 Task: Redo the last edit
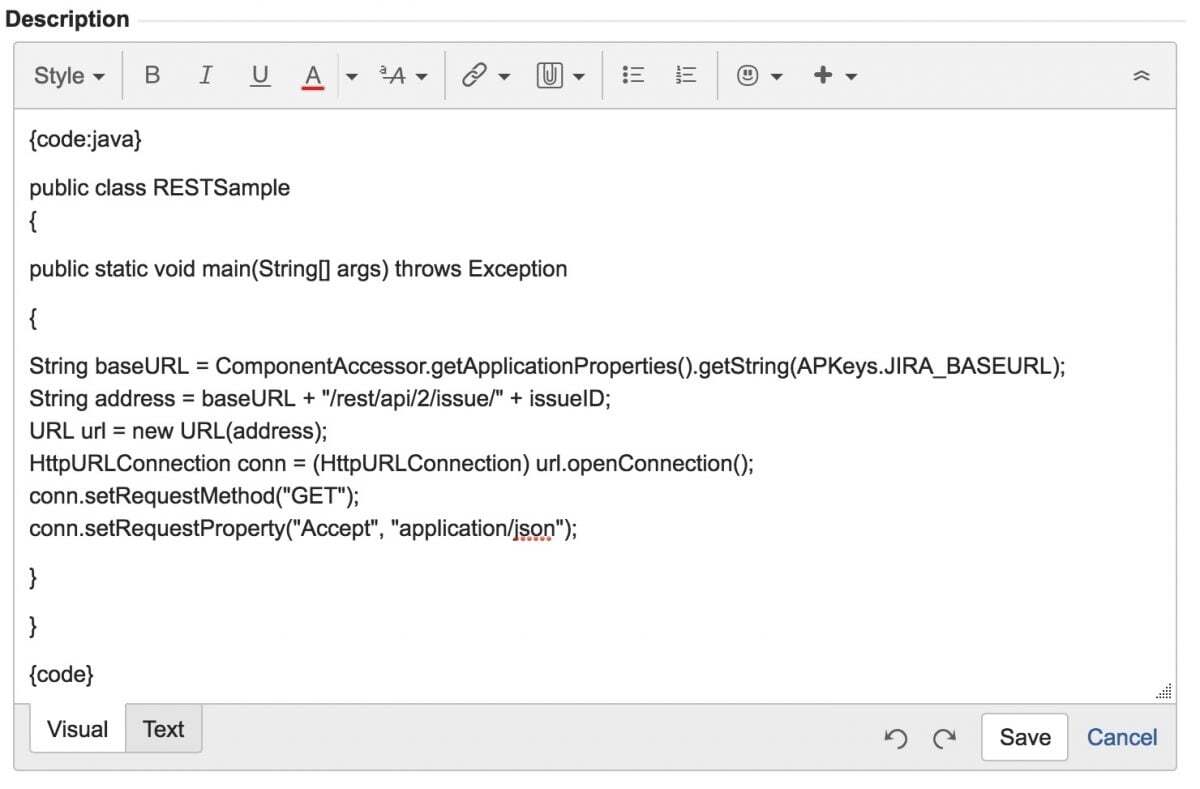(944, 738)
